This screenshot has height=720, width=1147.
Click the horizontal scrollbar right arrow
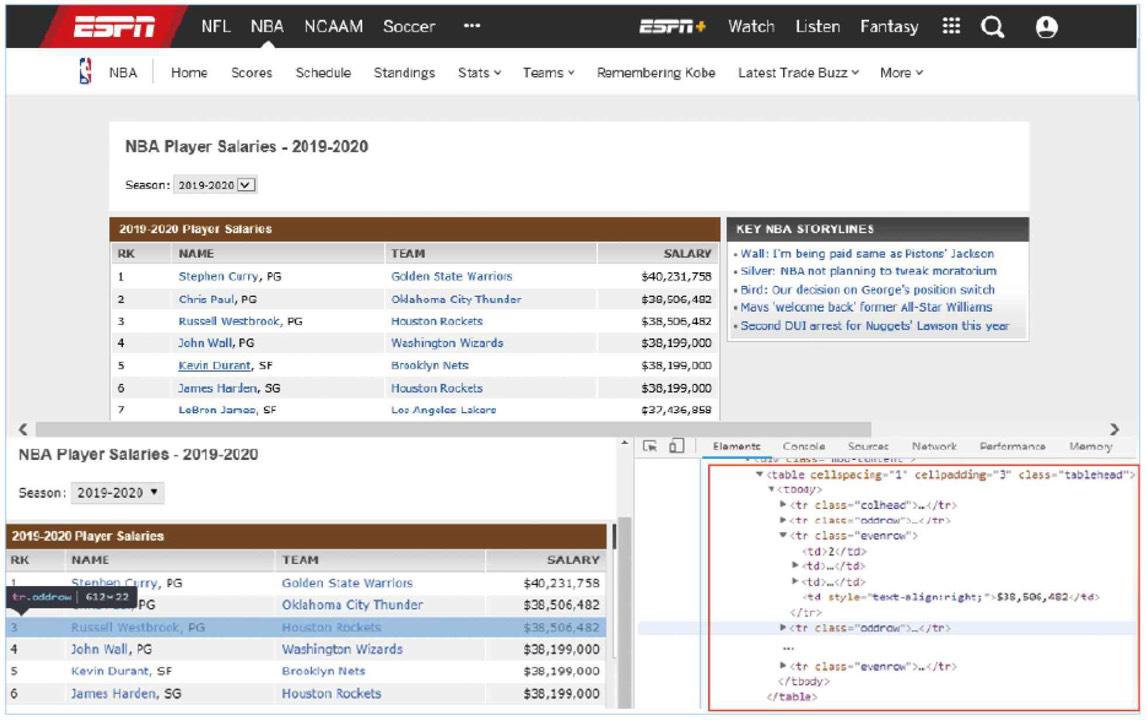pyautogui.click(x=1115, y=429)
